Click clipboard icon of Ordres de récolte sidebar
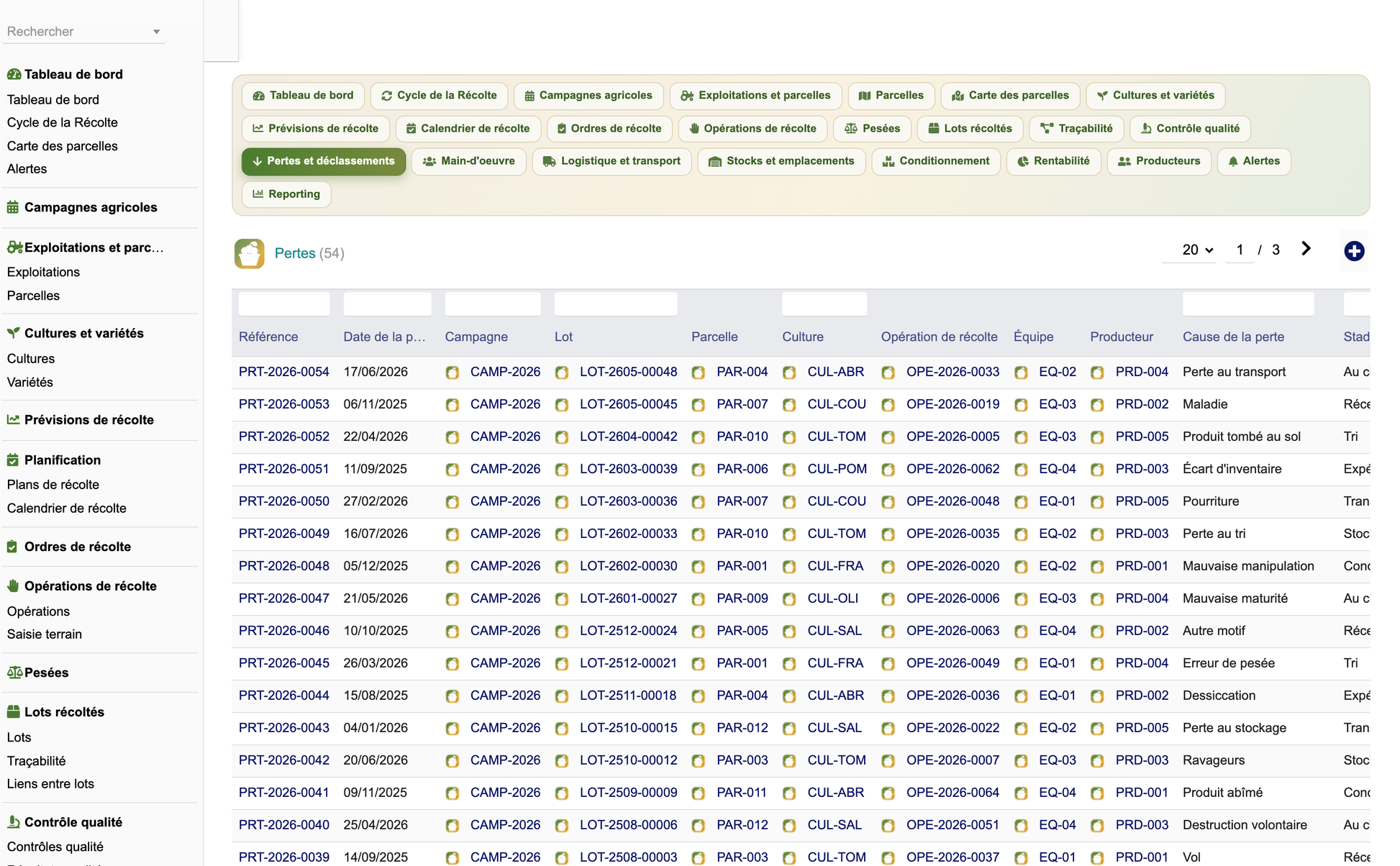 12,547
